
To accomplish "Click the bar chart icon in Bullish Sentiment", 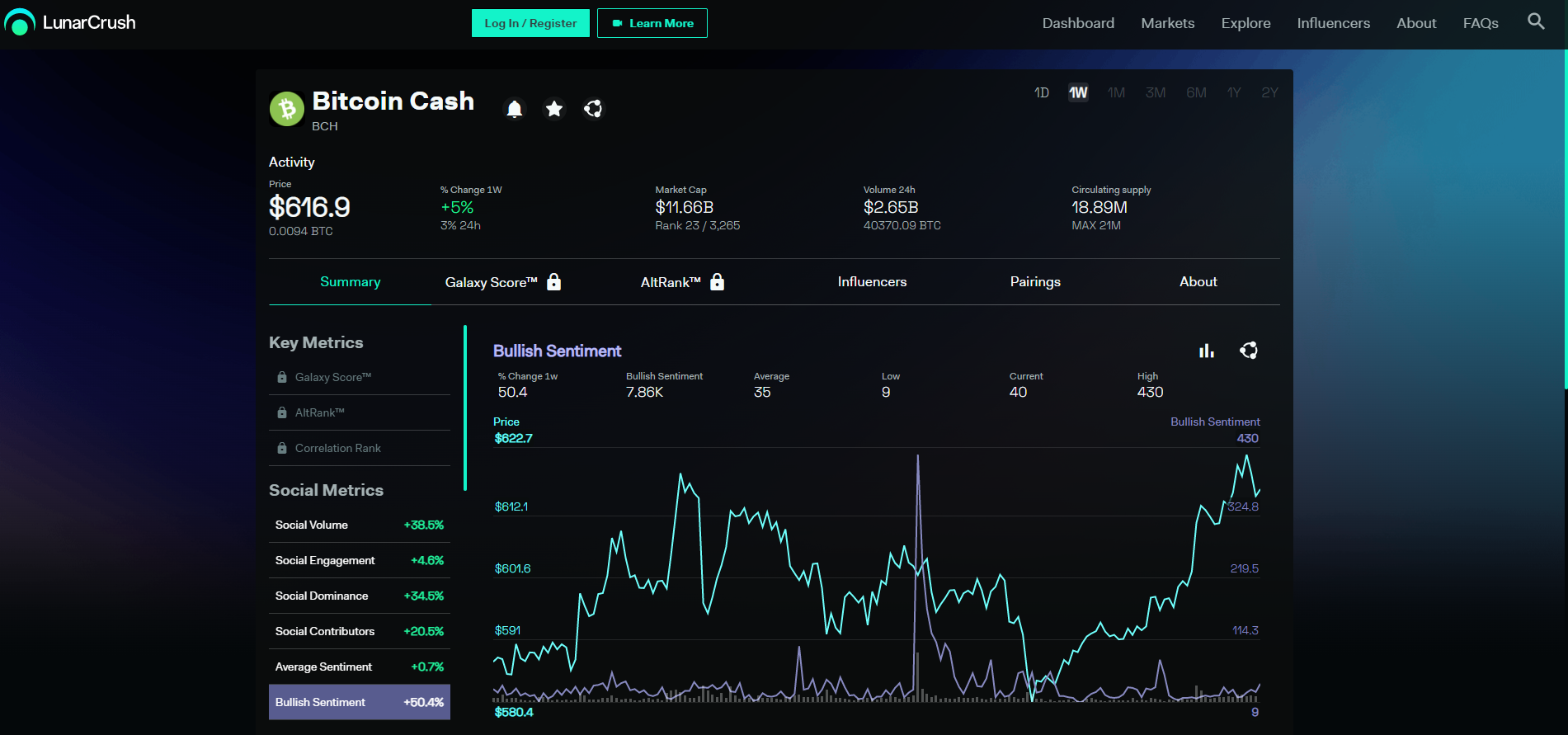I will coord(1207,351).
